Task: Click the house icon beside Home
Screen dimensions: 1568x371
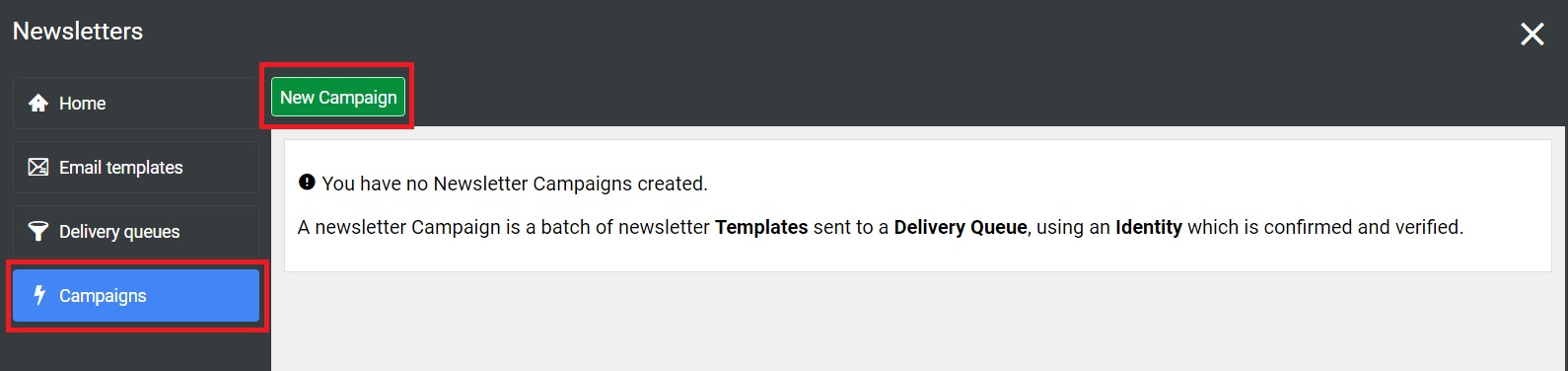Action: (x=38, y=103)
